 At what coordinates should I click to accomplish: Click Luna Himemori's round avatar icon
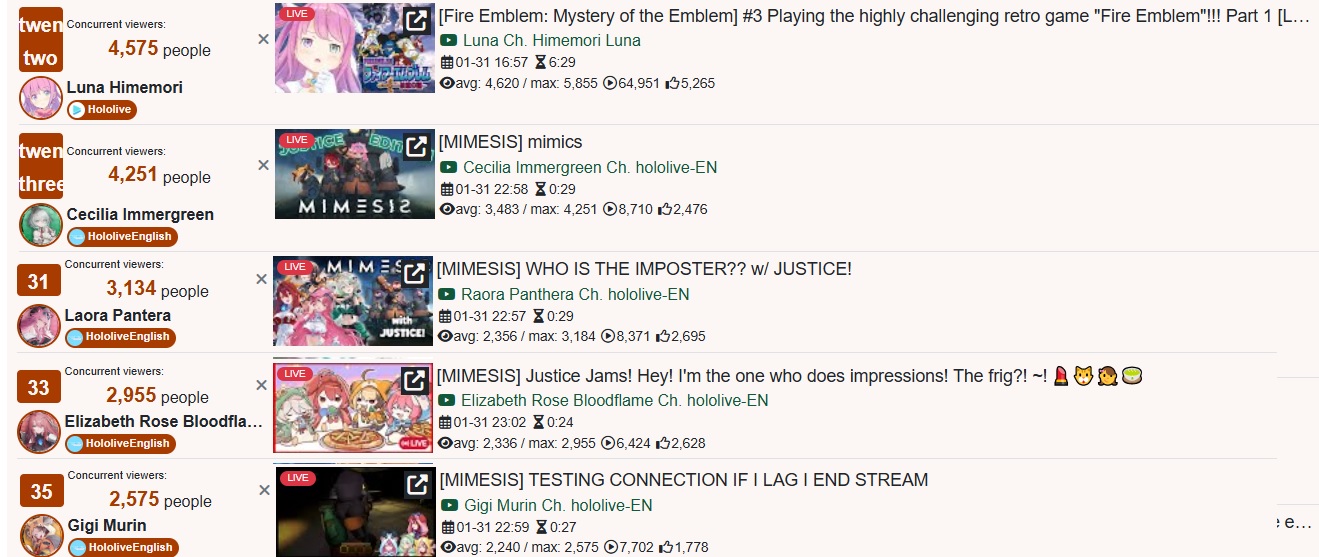[x=41, y=98]
